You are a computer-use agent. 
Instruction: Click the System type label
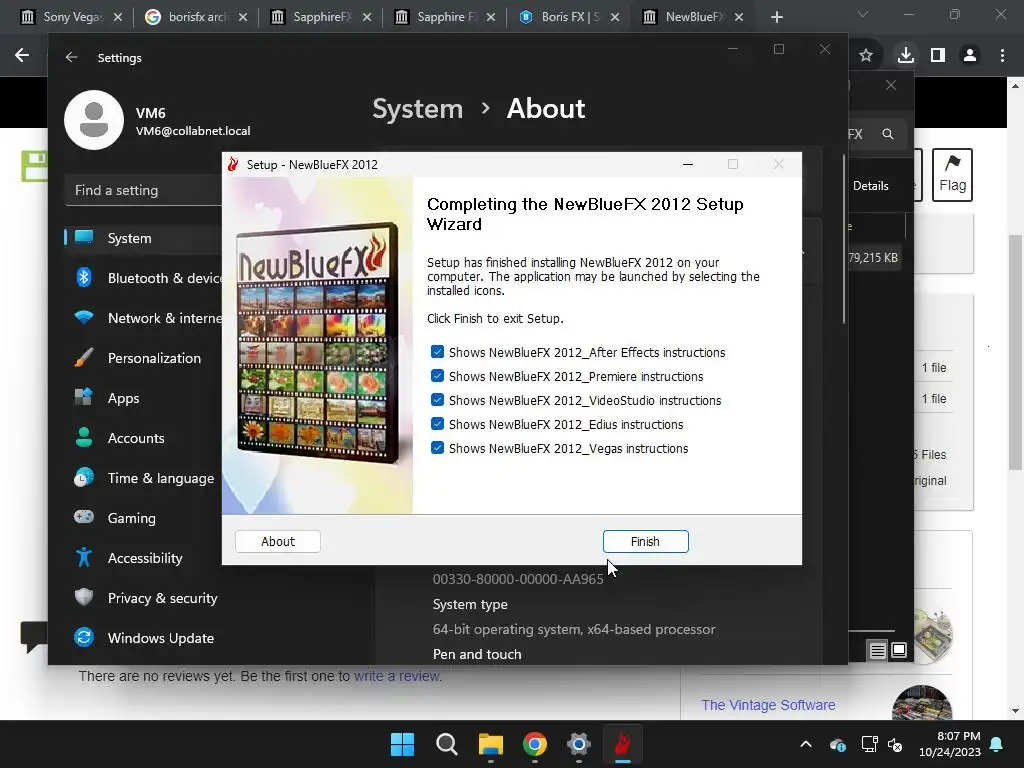[x=470, y=604]
